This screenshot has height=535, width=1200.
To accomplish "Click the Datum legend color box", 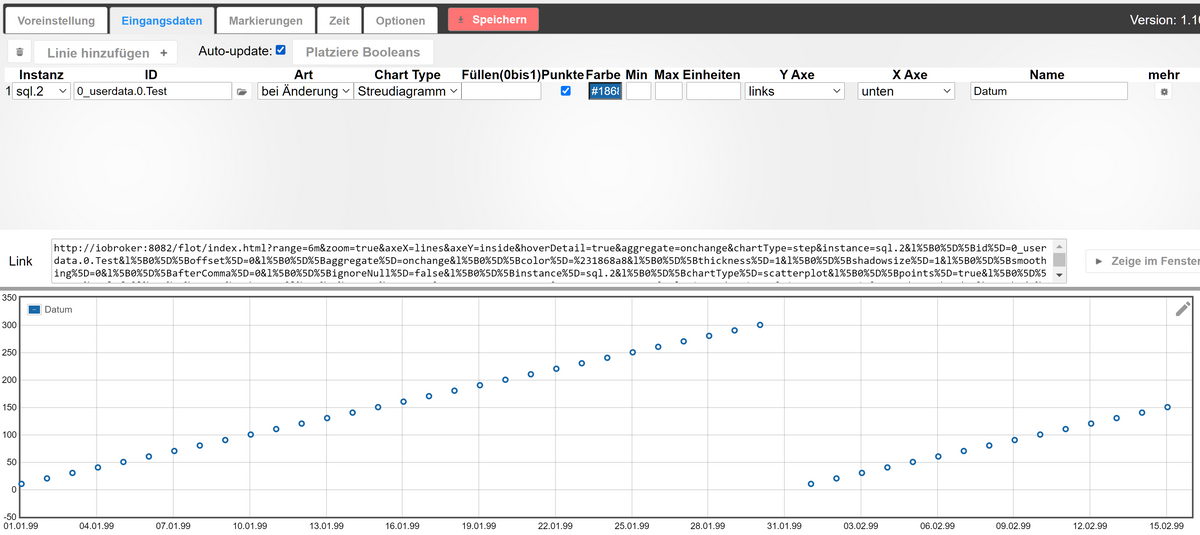I will click(x=35, y=310).
